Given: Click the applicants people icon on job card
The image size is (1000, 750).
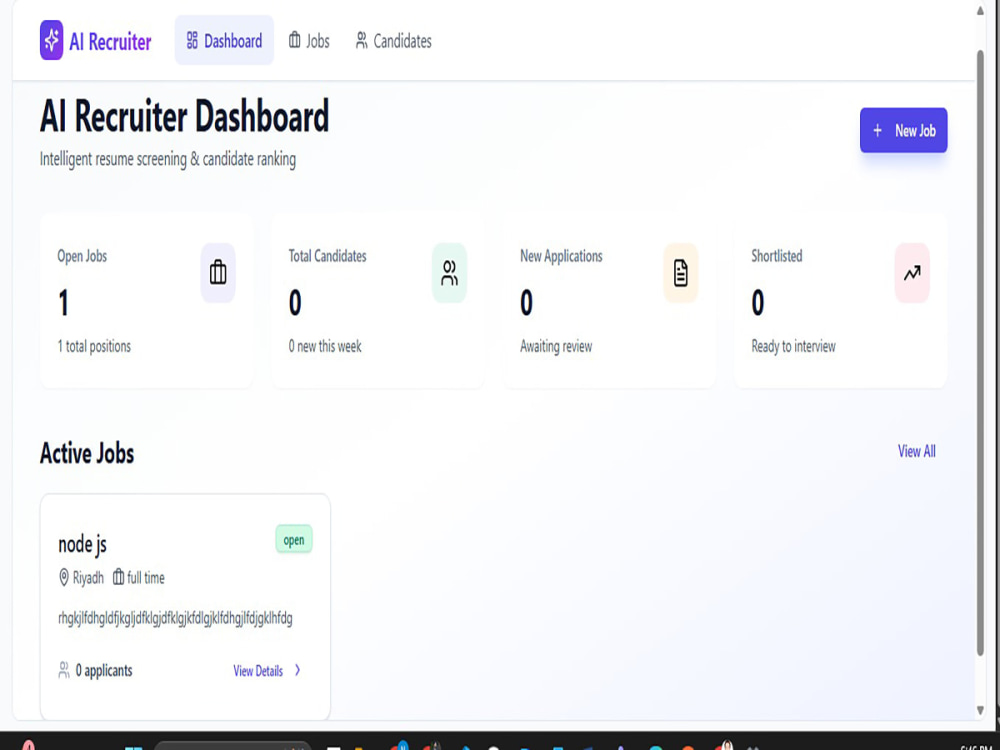Looking at the screenshot, I should 64,670.
